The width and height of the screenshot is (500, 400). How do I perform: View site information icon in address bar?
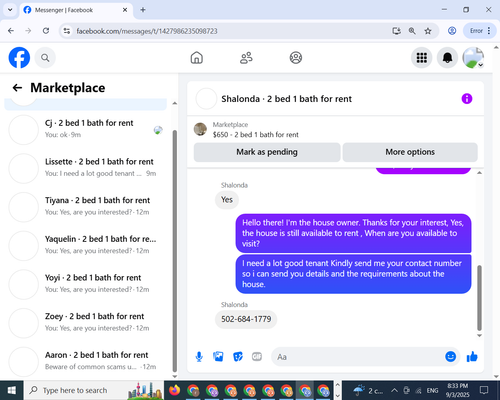[x=67, y=31]
